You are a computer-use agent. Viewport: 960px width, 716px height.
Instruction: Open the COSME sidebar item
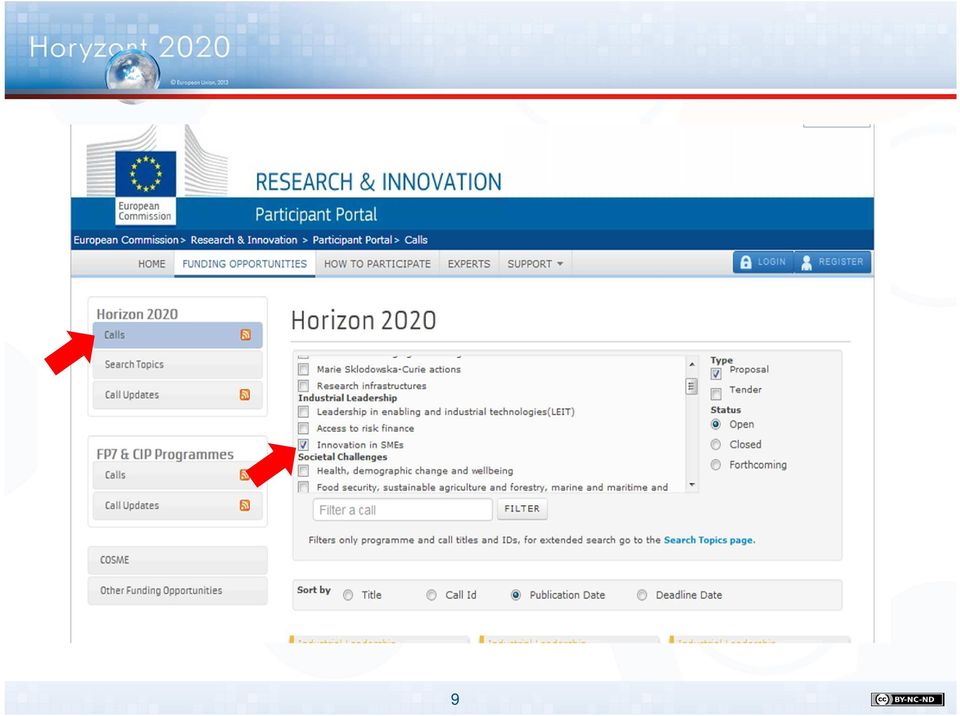(178, 560)
